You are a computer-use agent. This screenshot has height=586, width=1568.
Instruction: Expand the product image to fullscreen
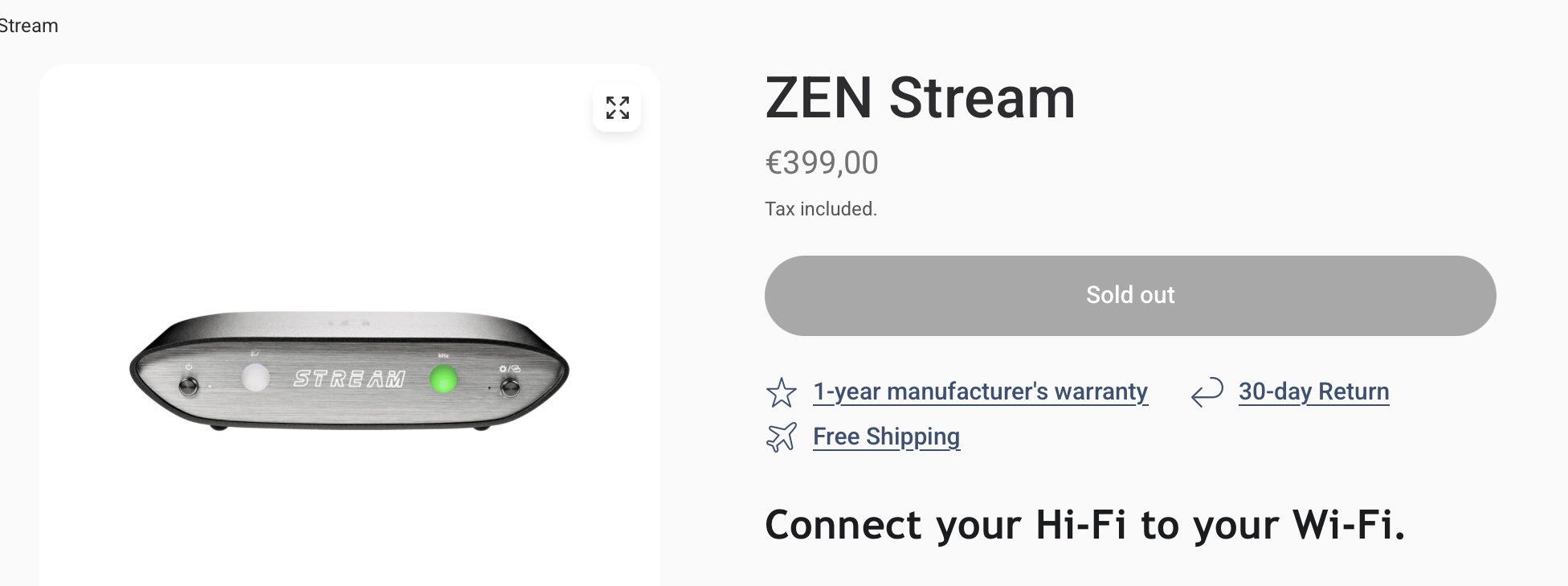pyautogui.click(x=617, y=108)
